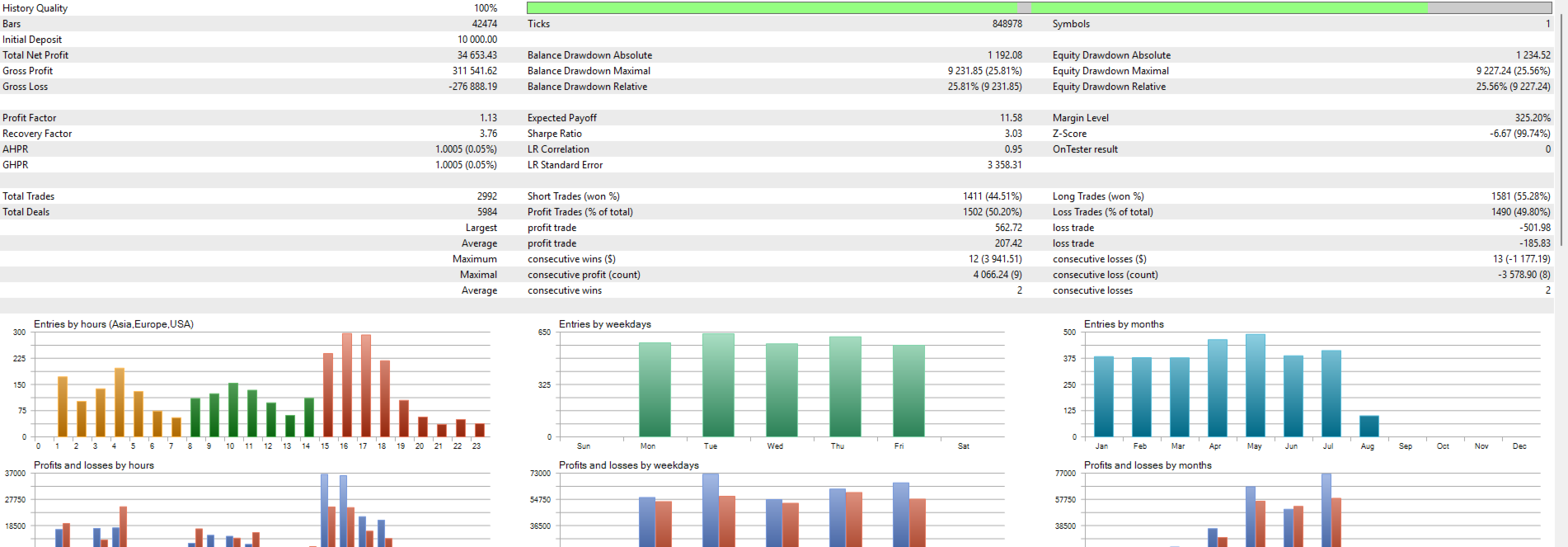
Task: Click the Profits and losses by months title
Action: coord(1148,465)
